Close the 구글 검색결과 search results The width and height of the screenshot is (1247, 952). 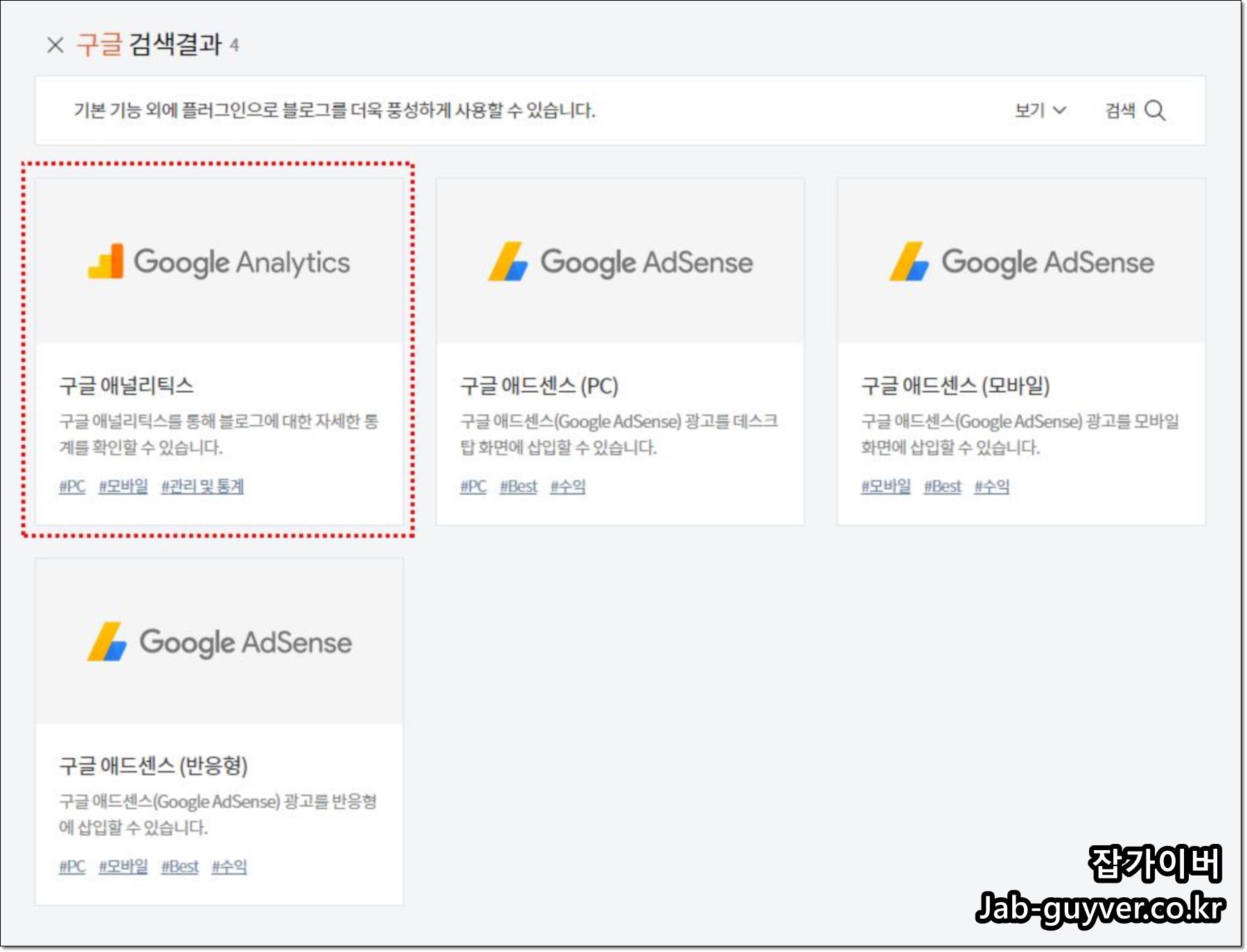(x=55, y=45)
